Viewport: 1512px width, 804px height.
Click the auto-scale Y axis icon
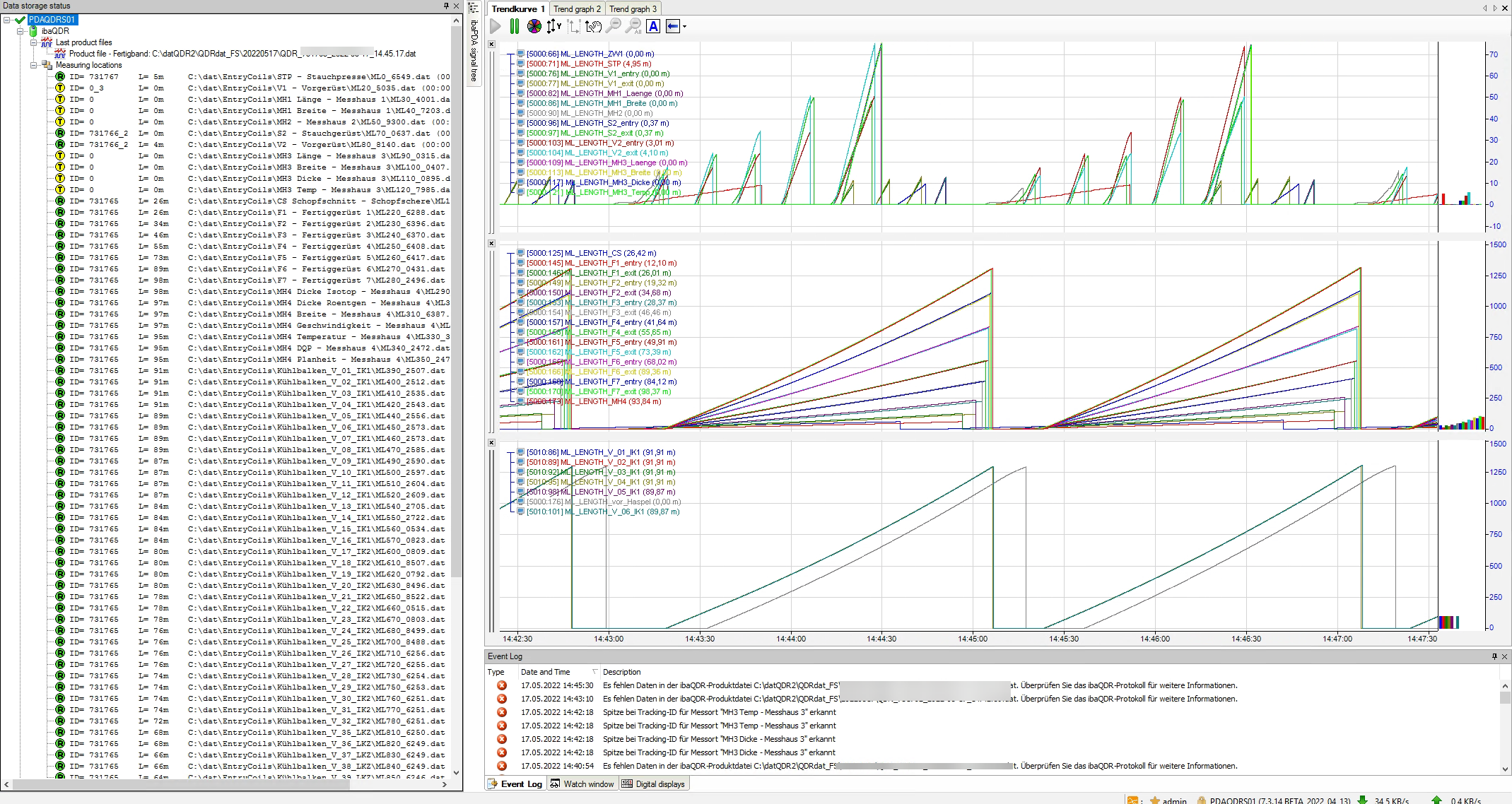tap(553, 27)
